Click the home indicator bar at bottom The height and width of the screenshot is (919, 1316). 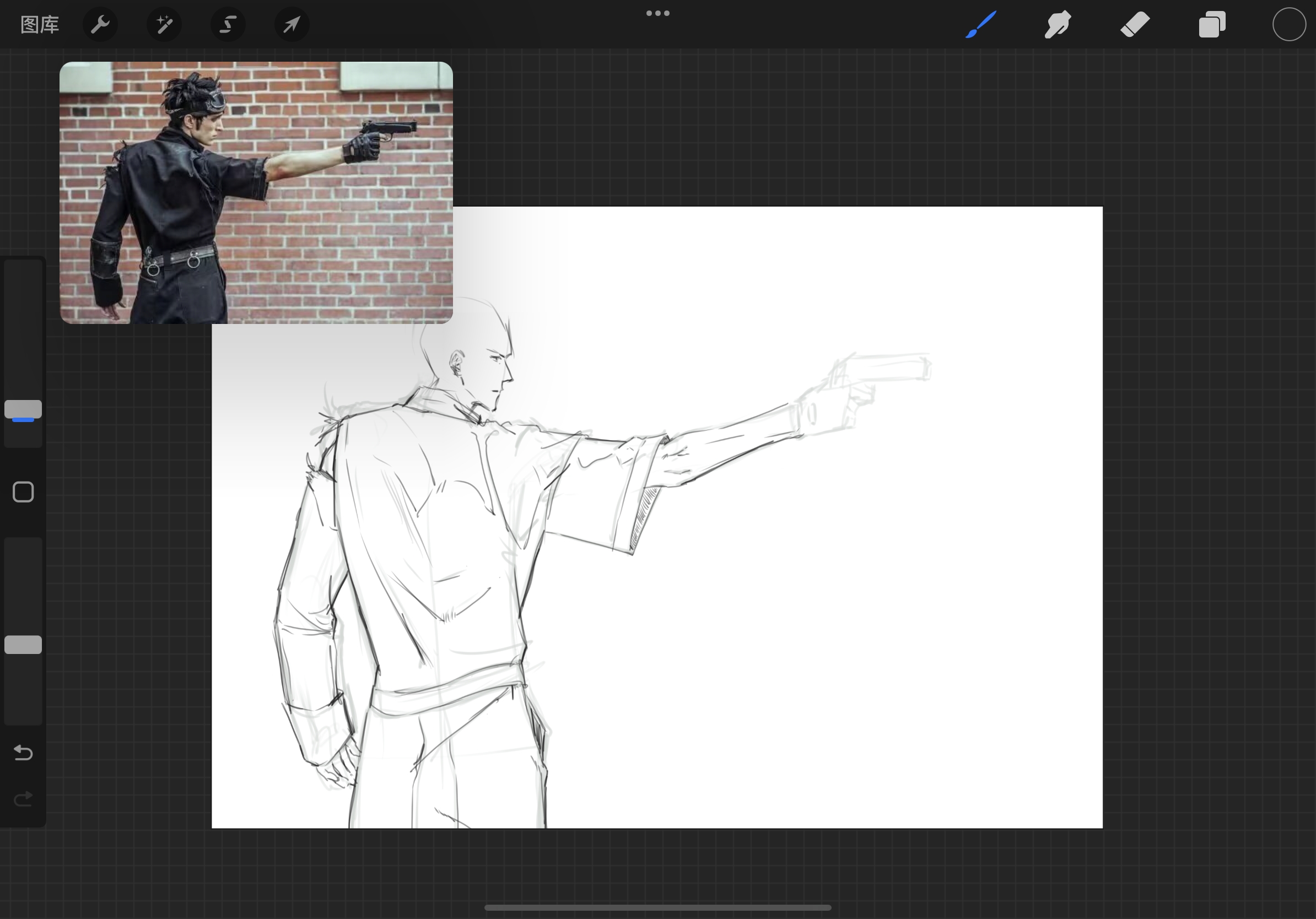pos(657,907)
